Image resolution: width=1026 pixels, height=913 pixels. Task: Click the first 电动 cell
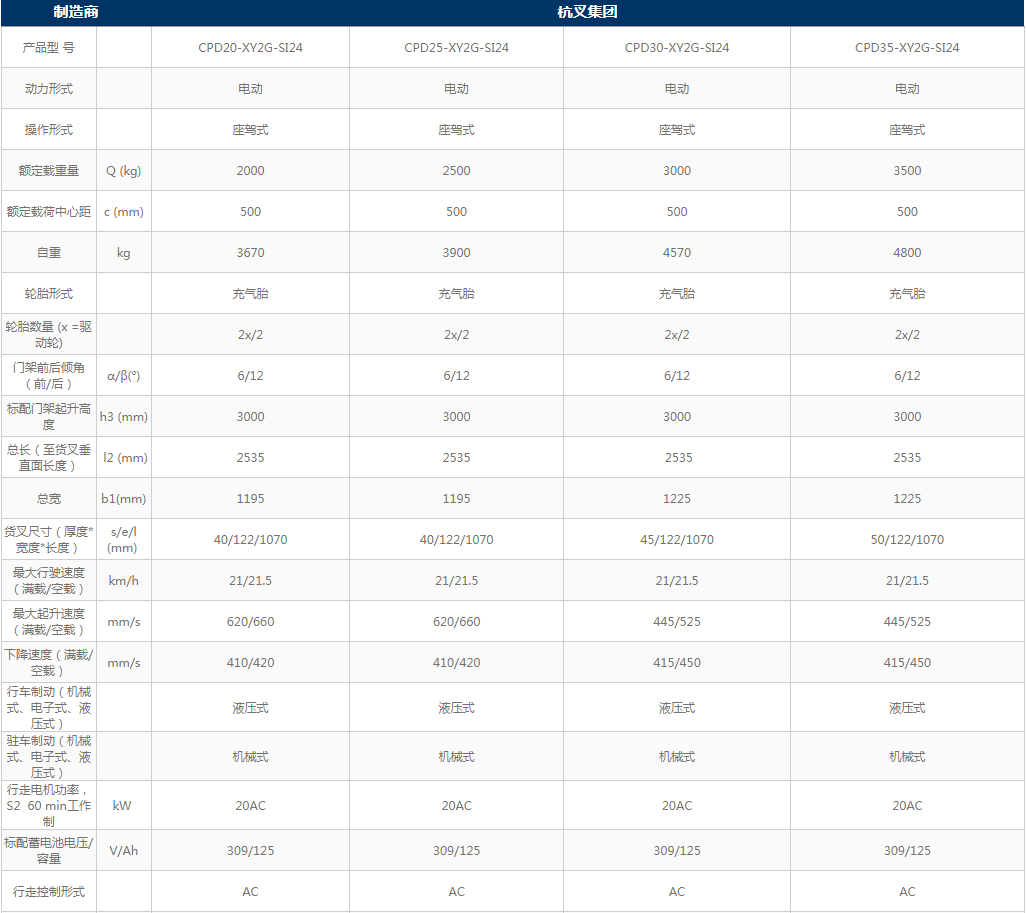[x=249, y=88]
